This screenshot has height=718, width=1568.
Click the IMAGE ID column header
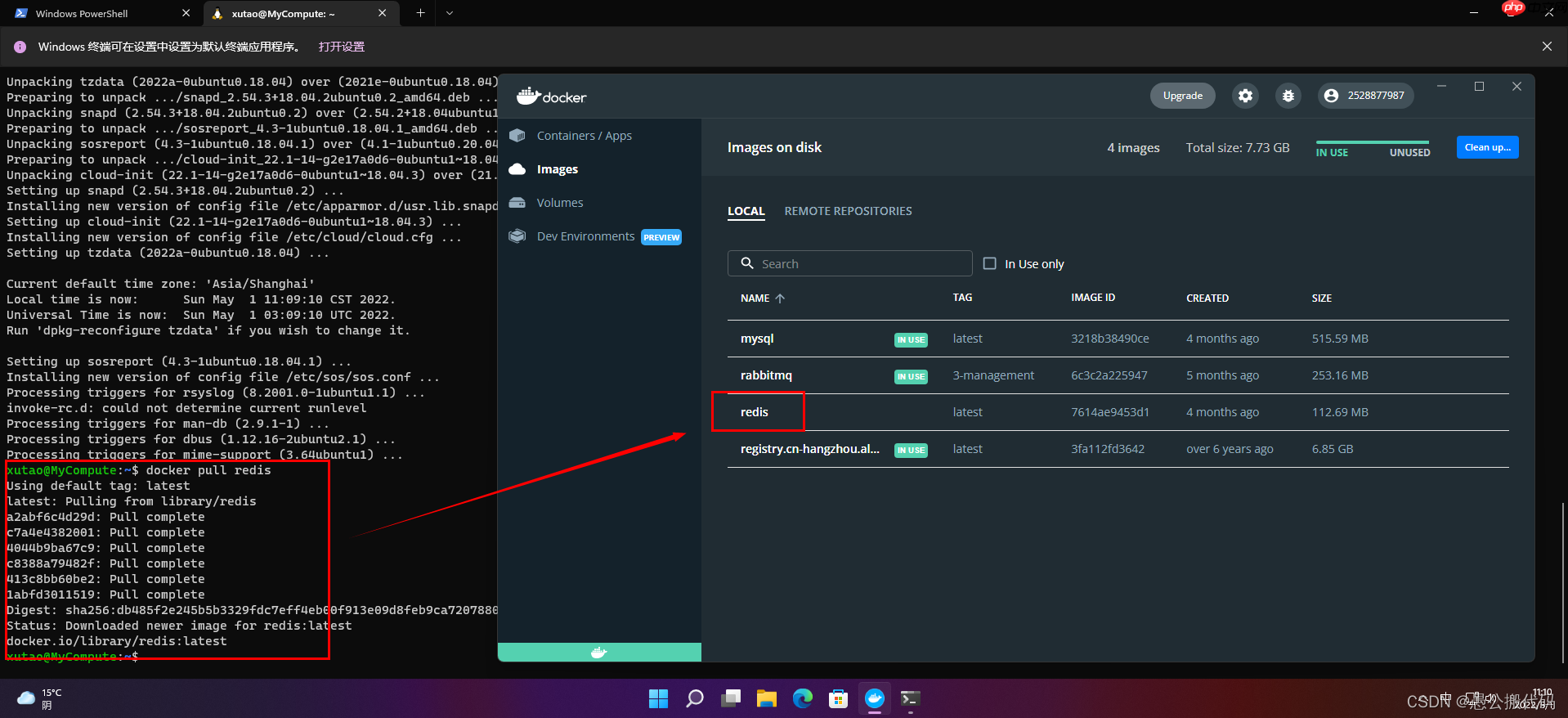(x=1092, y=298)
